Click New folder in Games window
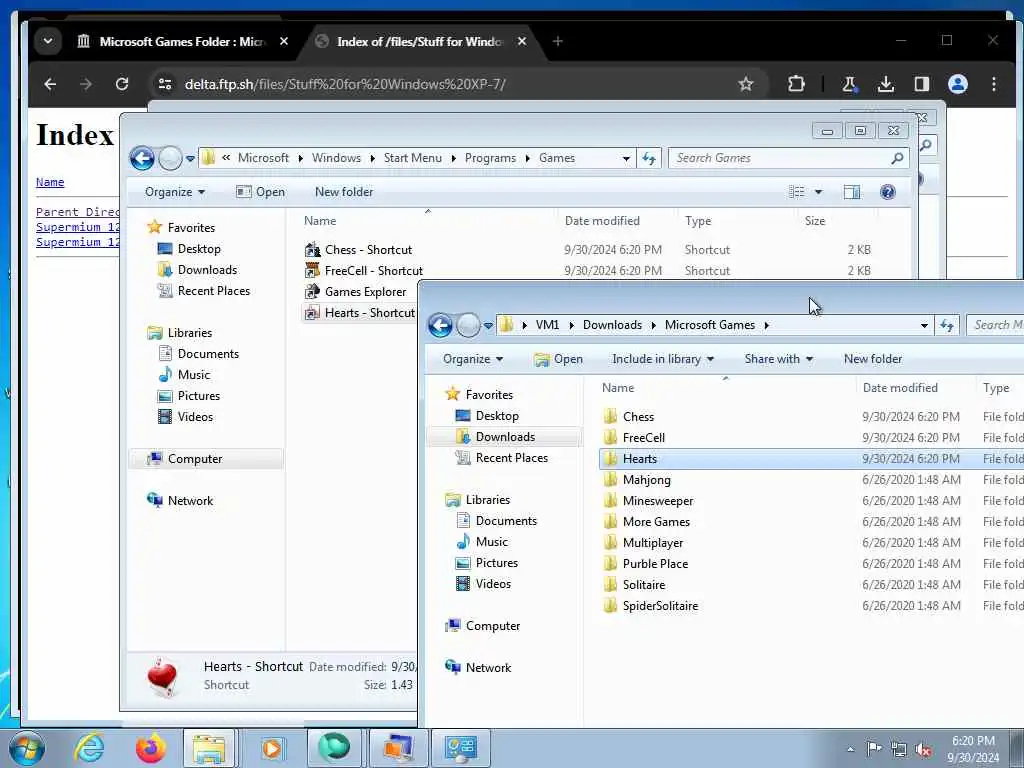The width and height of the screenshot is (1024, 768). pos(344,192)
